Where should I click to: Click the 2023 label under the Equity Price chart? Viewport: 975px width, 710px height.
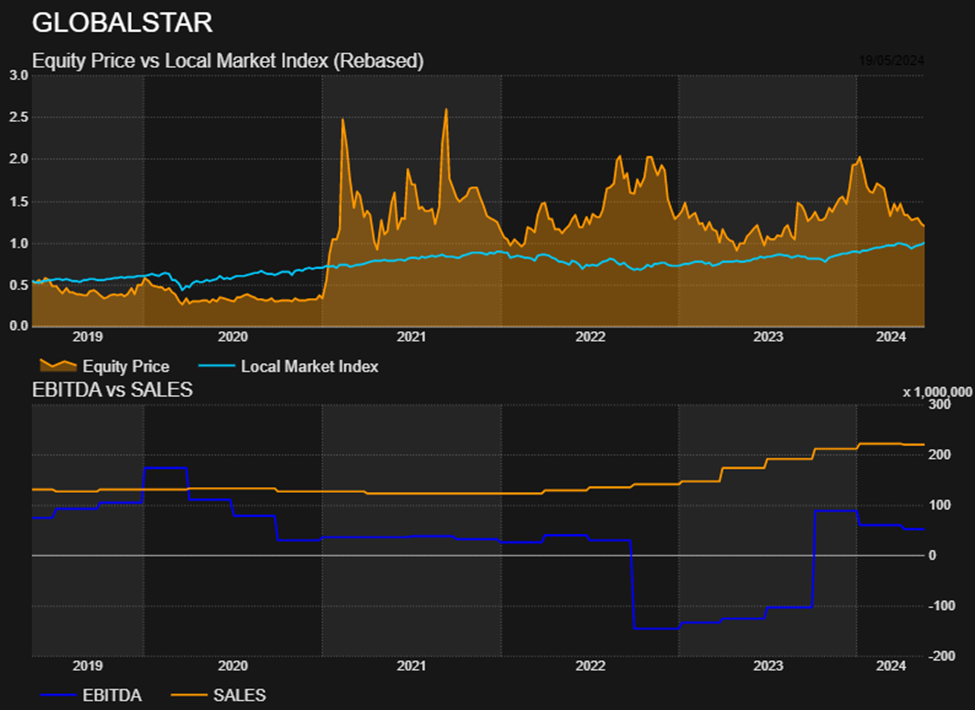coord(769,337)
